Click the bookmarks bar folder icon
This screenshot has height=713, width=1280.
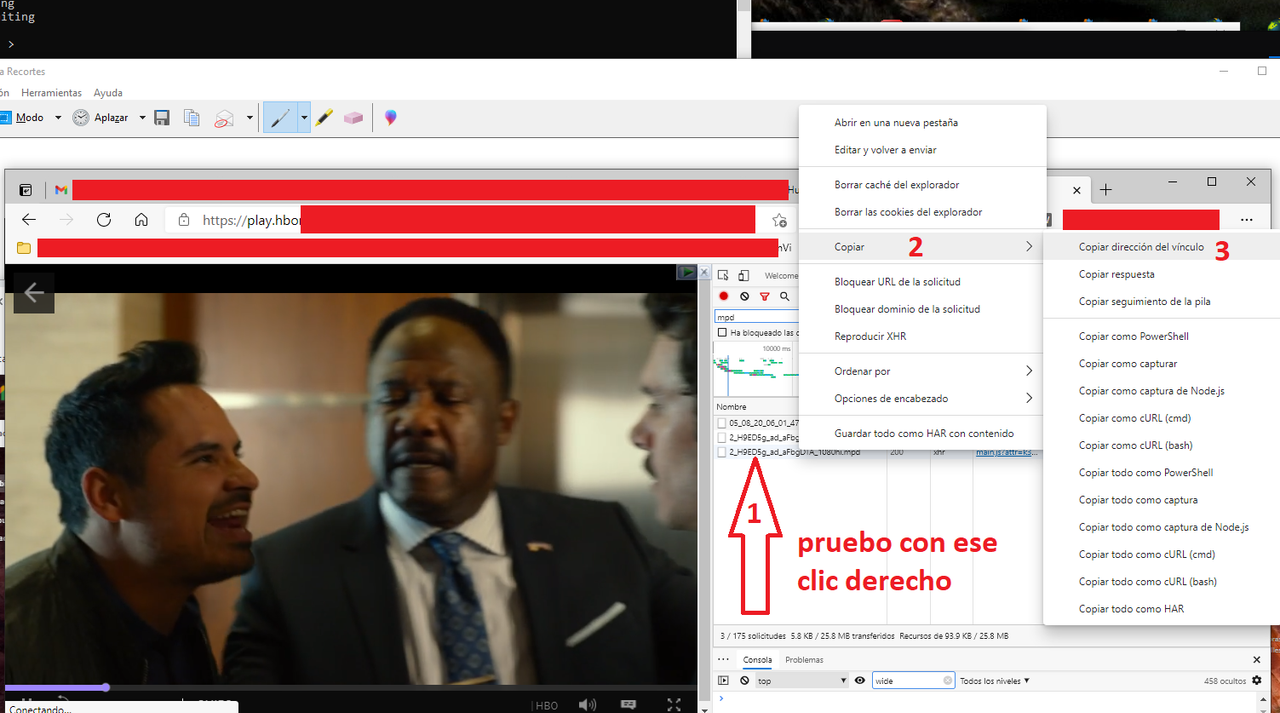24,248
